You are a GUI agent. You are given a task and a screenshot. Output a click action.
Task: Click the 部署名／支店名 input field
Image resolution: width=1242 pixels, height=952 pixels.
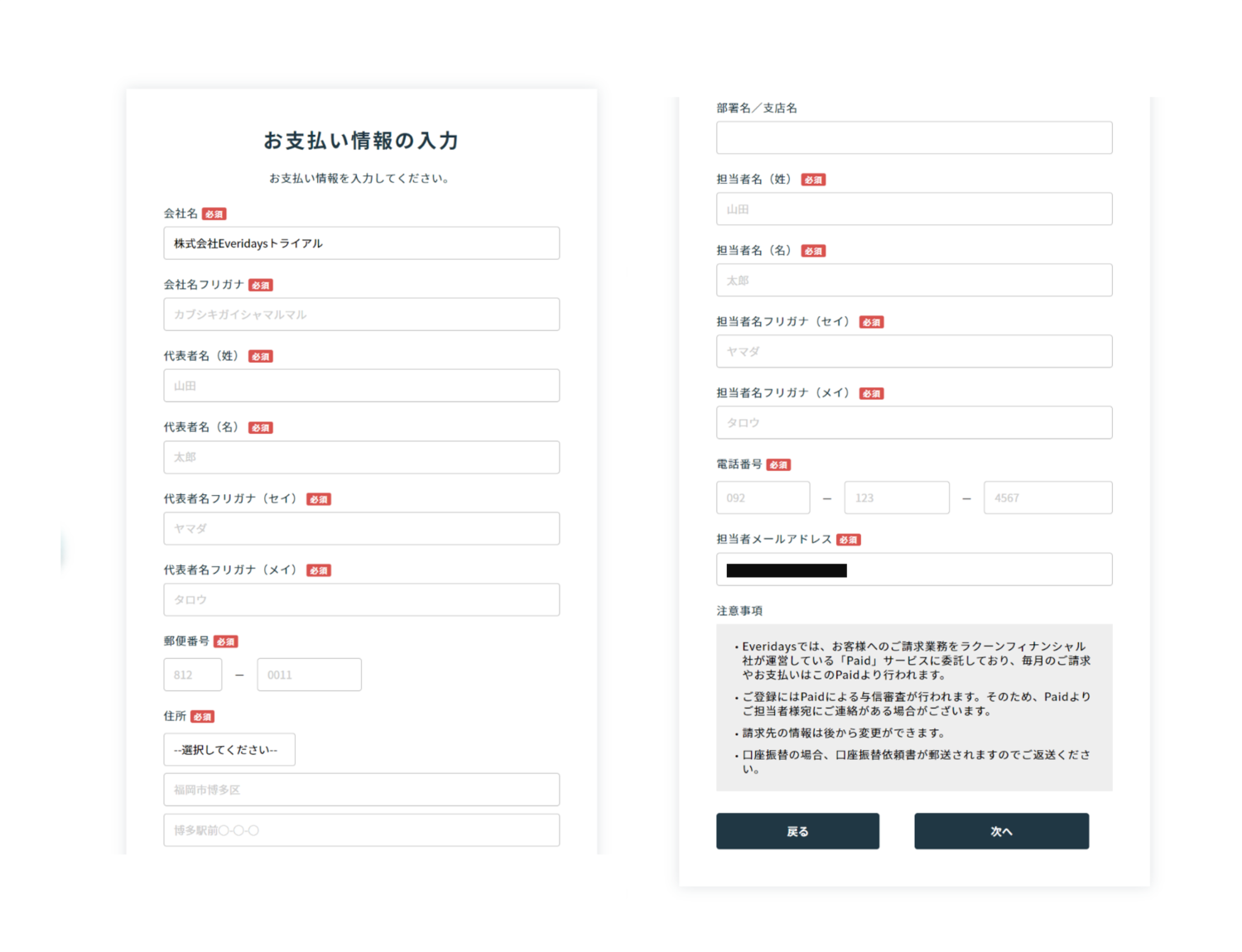coord(913,137)
